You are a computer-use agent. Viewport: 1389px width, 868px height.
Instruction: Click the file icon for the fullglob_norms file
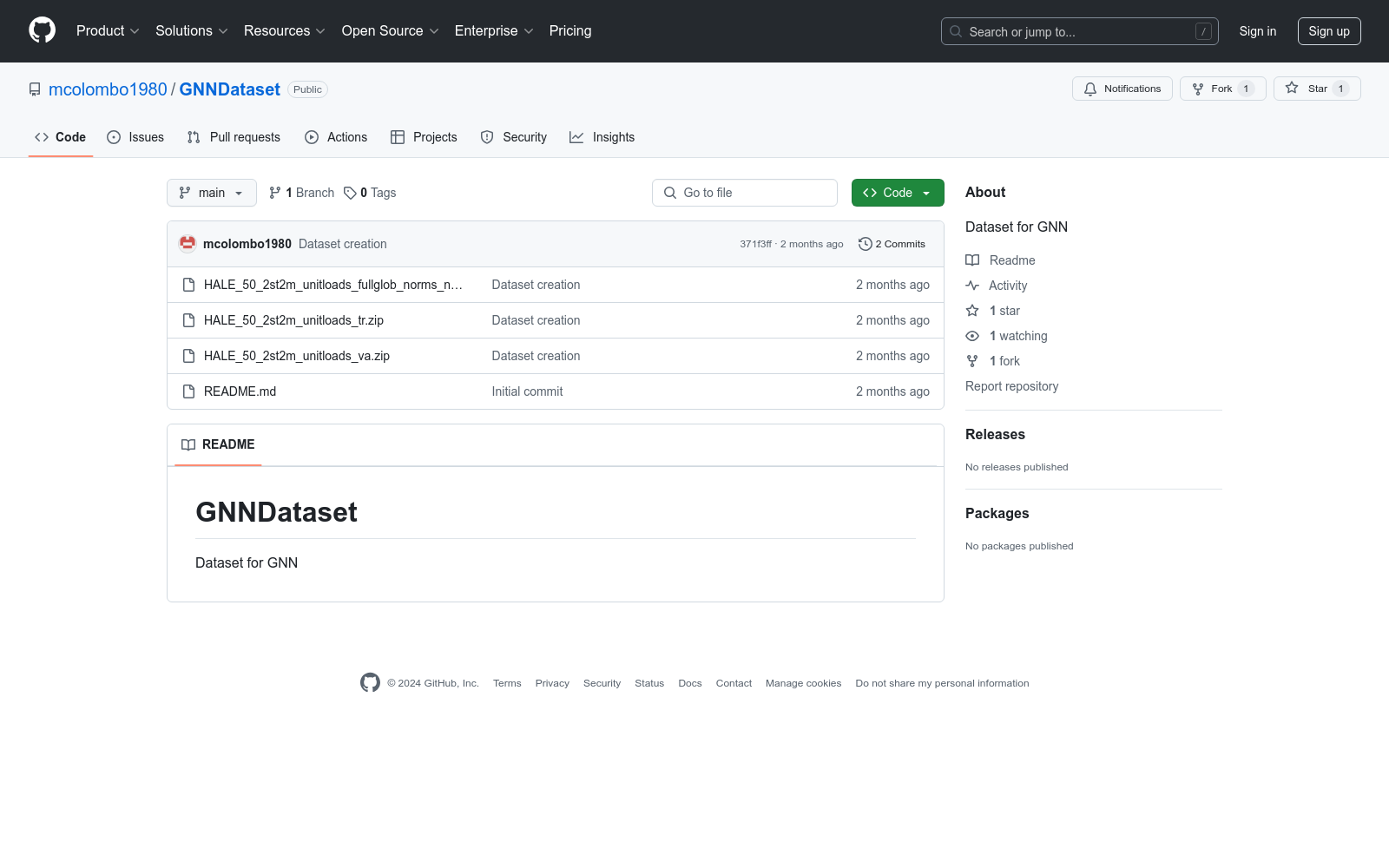click(188, 285)
